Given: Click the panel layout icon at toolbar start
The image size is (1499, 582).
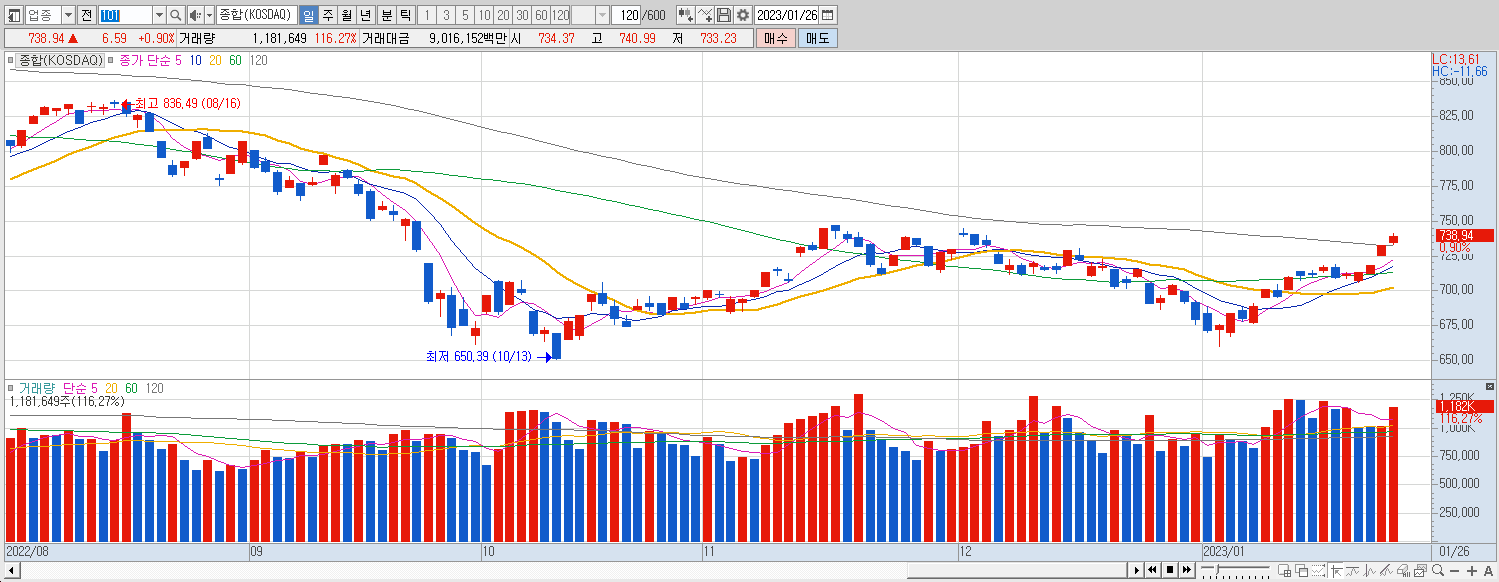Looking at the screenshot, I should (13, 15).
